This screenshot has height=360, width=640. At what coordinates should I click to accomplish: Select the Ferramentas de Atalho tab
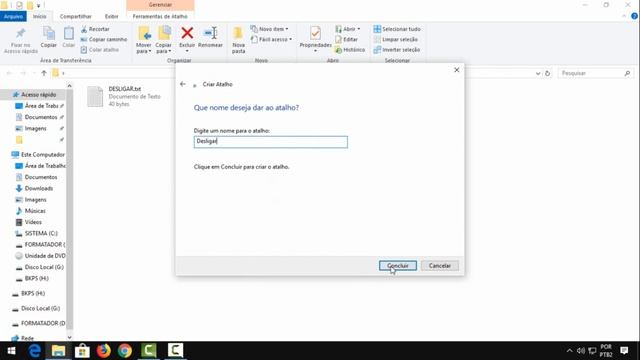[x=160, y=16]
